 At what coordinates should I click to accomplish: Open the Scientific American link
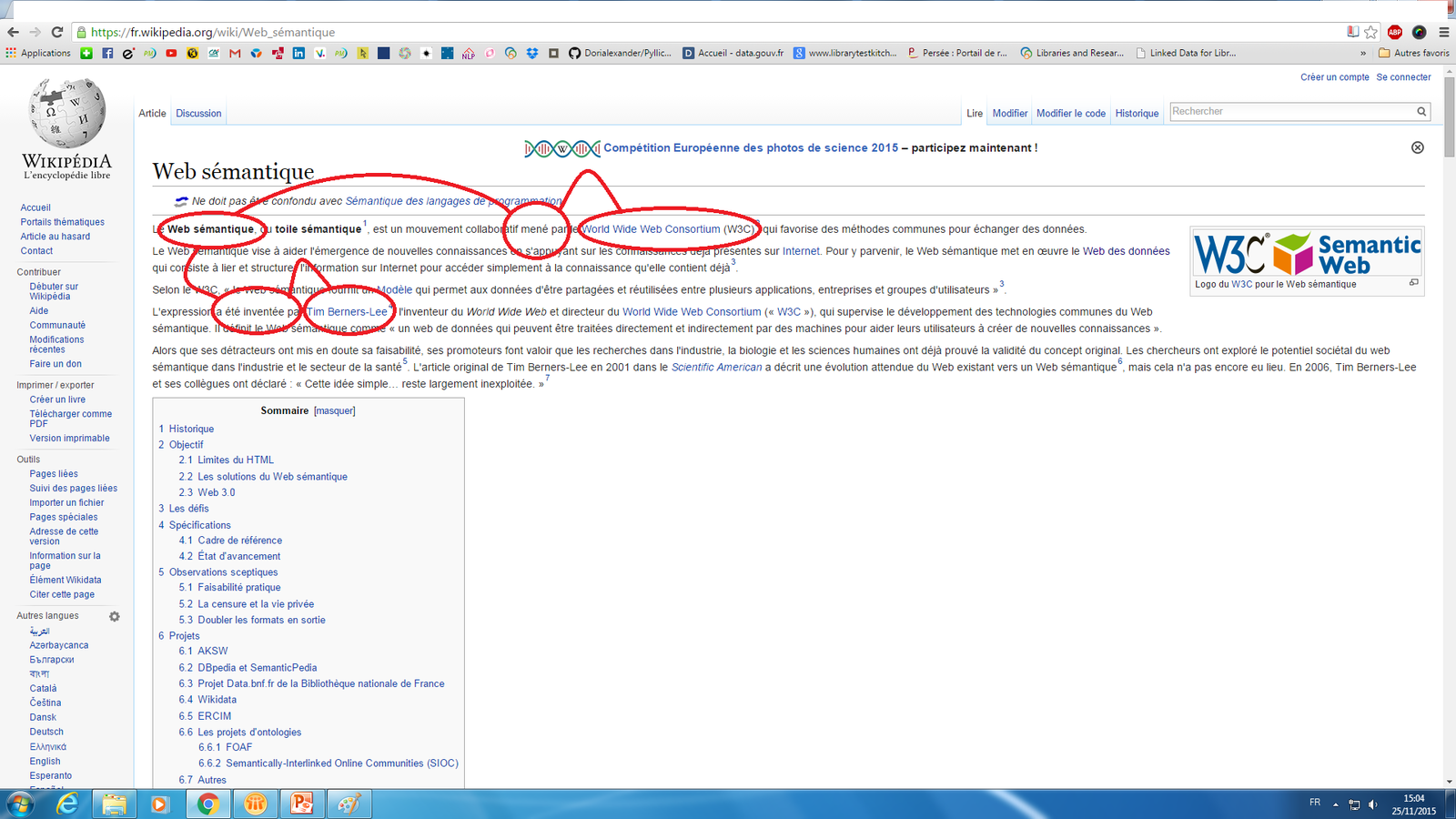pyautogui.click(x=717, y=368)
